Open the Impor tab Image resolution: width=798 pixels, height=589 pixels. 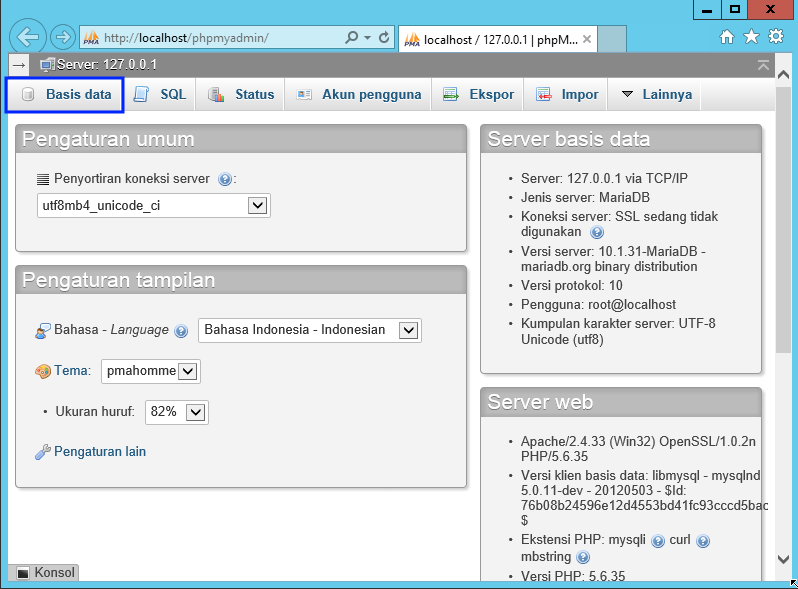click(x=565, y=95)
